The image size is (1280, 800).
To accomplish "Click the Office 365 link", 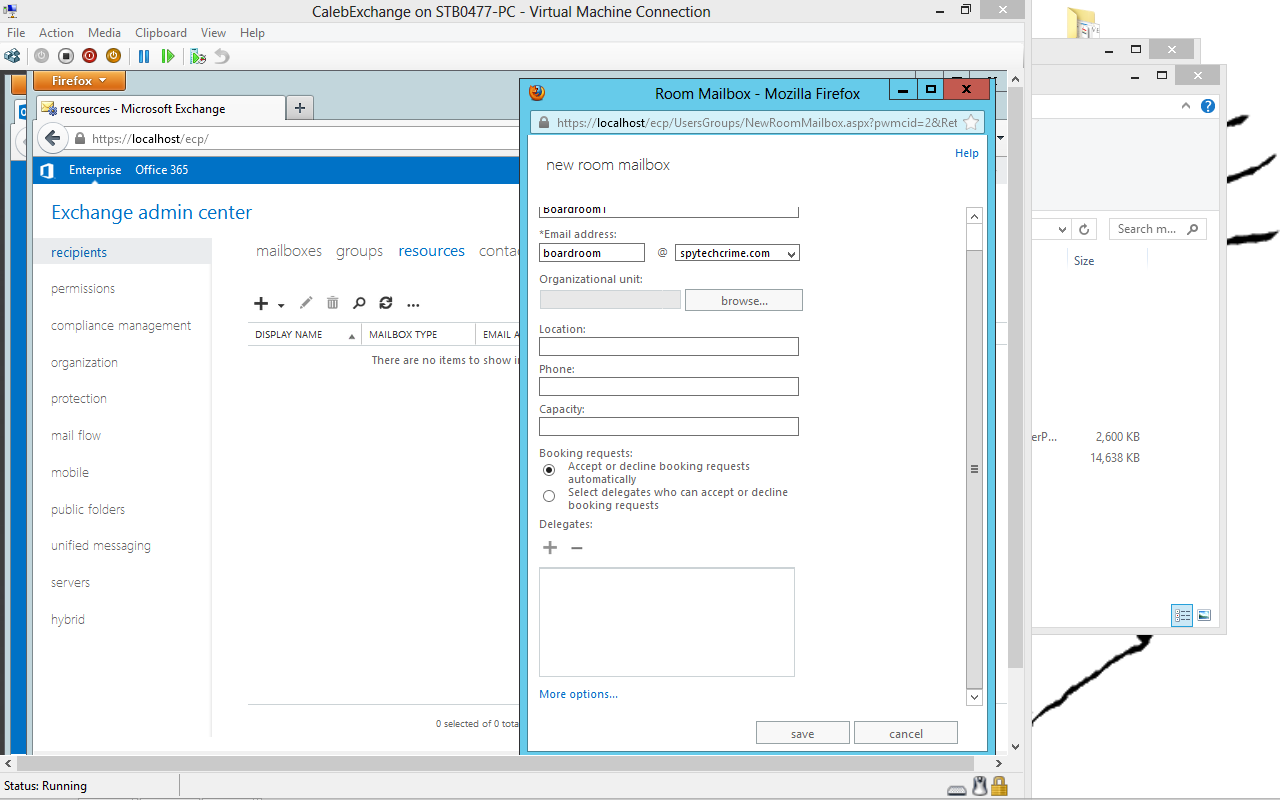I will (162, 170).
